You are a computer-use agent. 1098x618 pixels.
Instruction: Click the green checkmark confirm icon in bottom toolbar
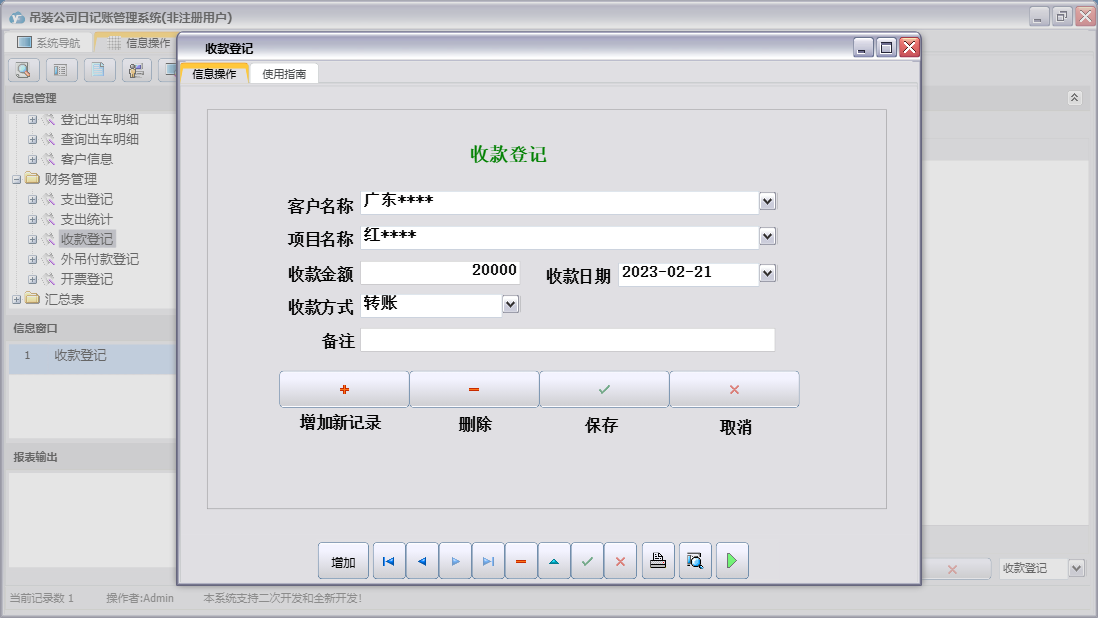[x=587, y=561]
